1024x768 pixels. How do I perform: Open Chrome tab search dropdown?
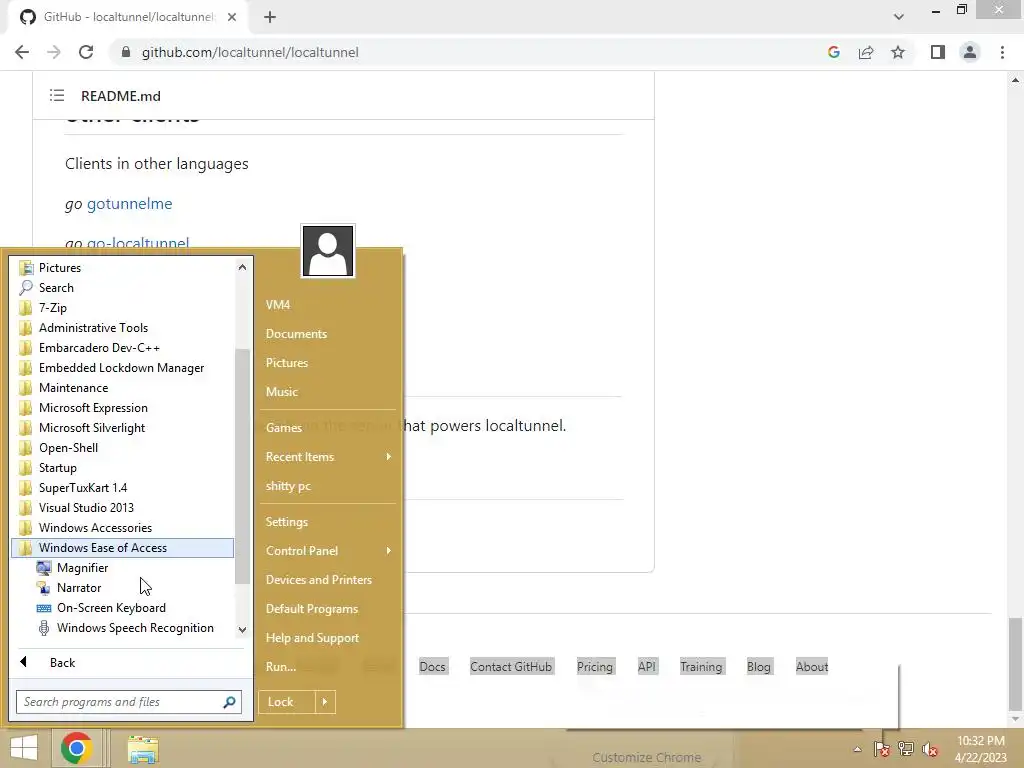pos(899,17)
